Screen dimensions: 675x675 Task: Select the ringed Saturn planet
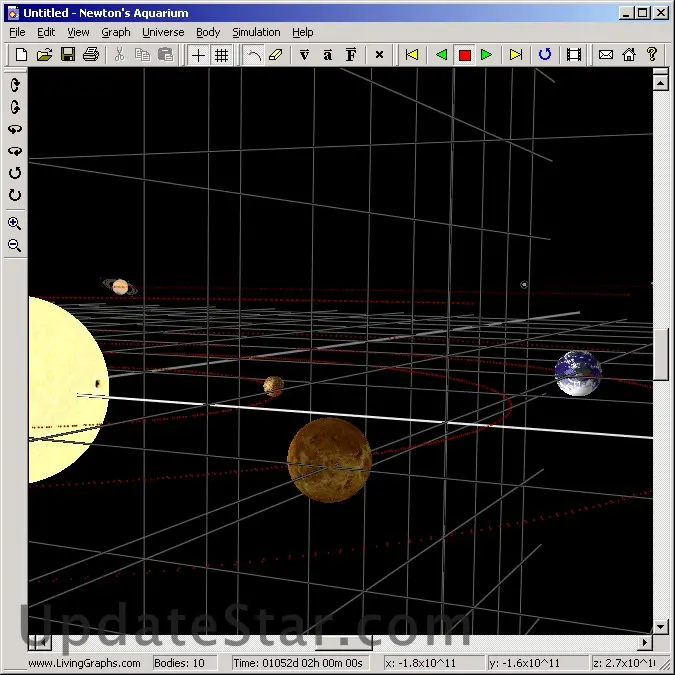click(120, 286)
